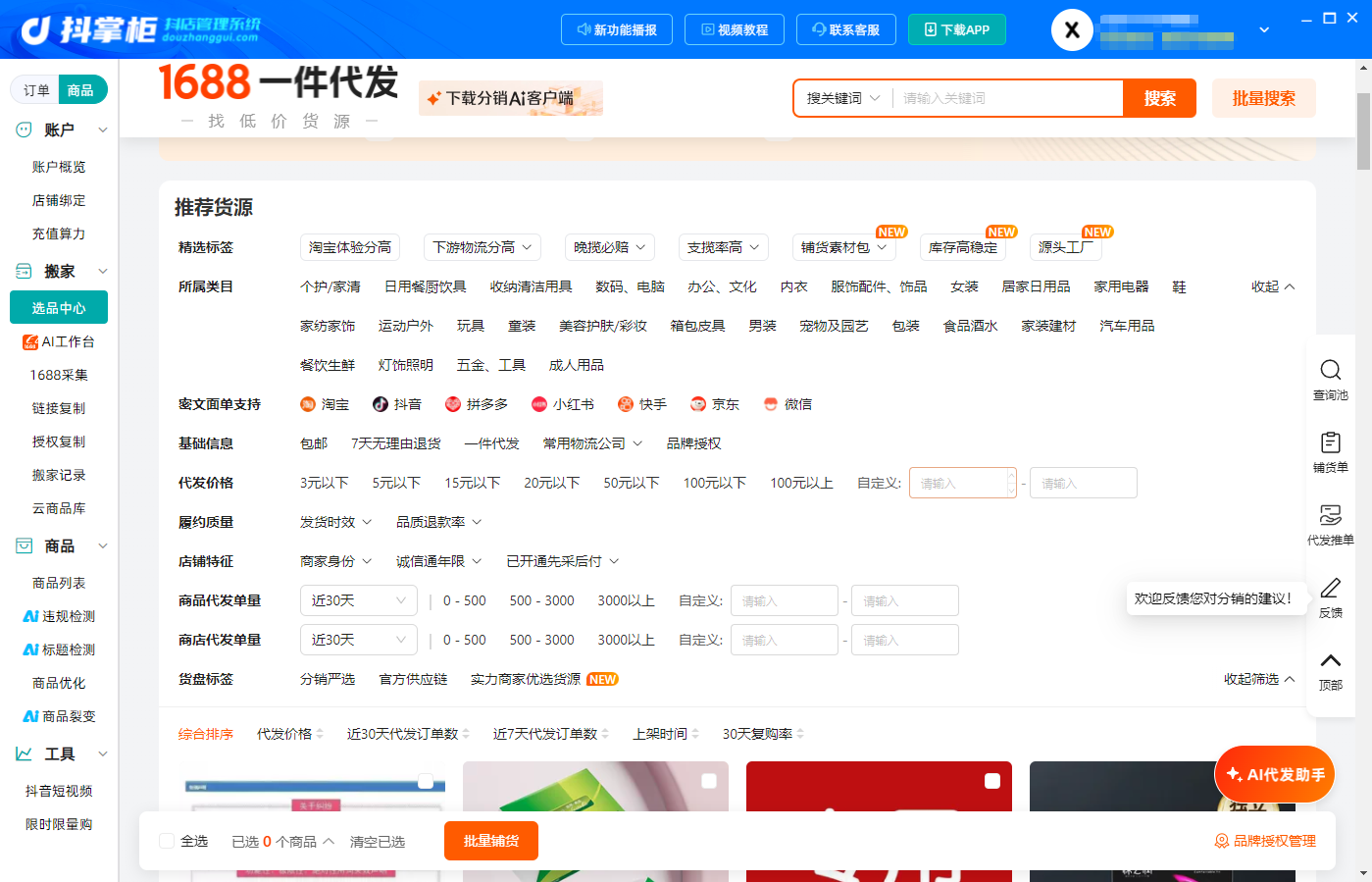Click the 淘宝 platform icon

pos(308,404)
